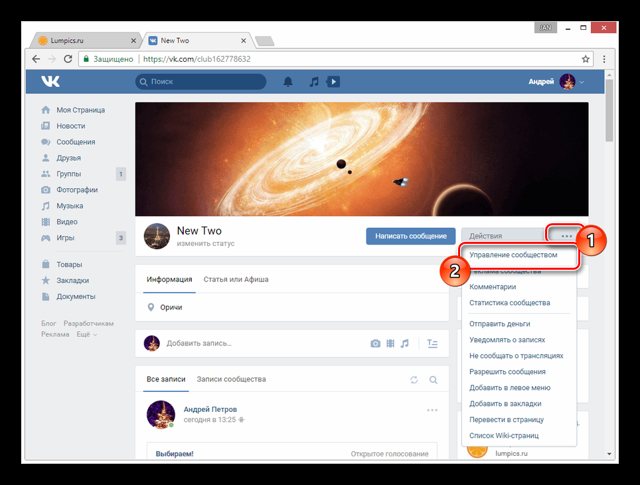The width and height of the screenshot is (640, 485).
Task: Reload the page with the refresh button
Action: (x=68, y=59)
